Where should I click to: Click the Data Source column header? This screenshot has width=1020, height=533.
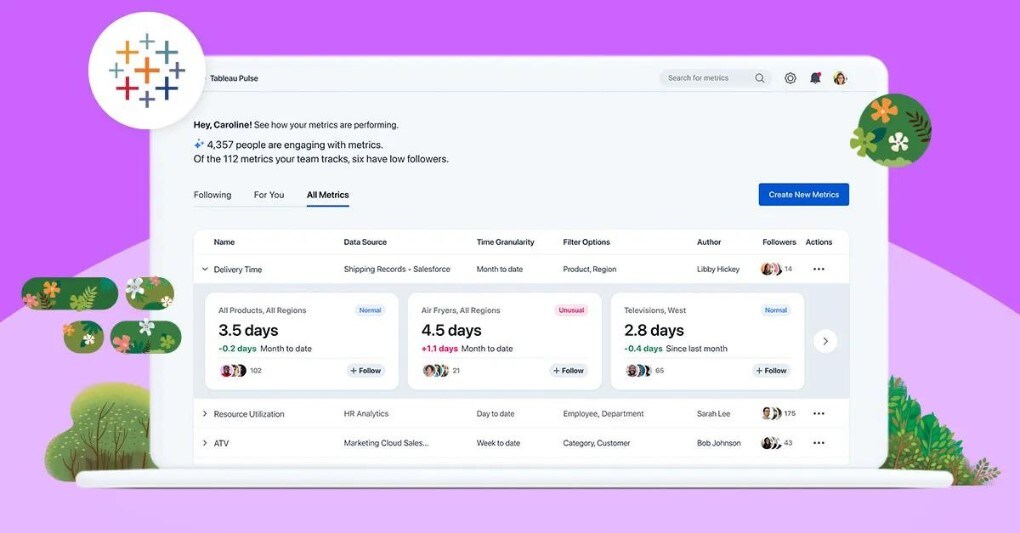click(x=365, y=242)
